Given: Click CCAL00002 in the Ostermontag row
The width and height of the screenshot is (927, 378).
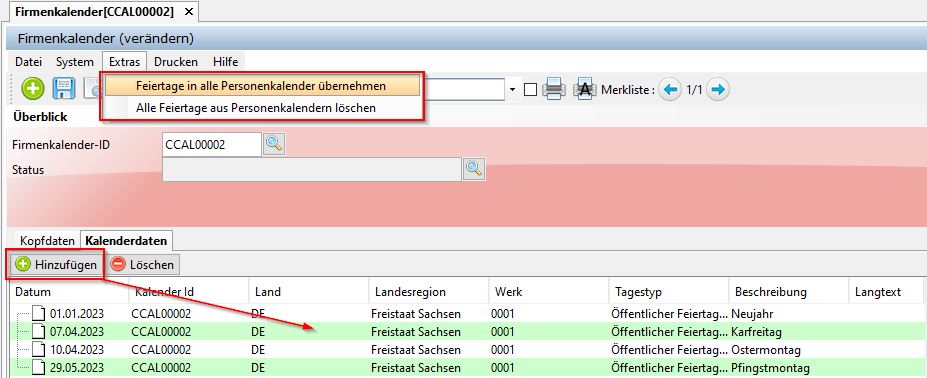Looking at the screenshot, I should click(x=161, y=350).
